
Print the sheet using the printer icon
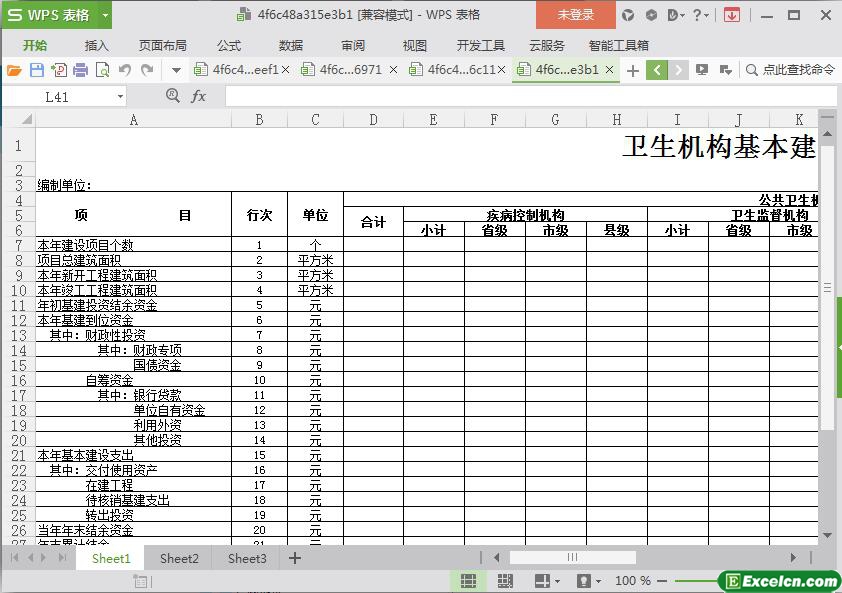point(81,70)
